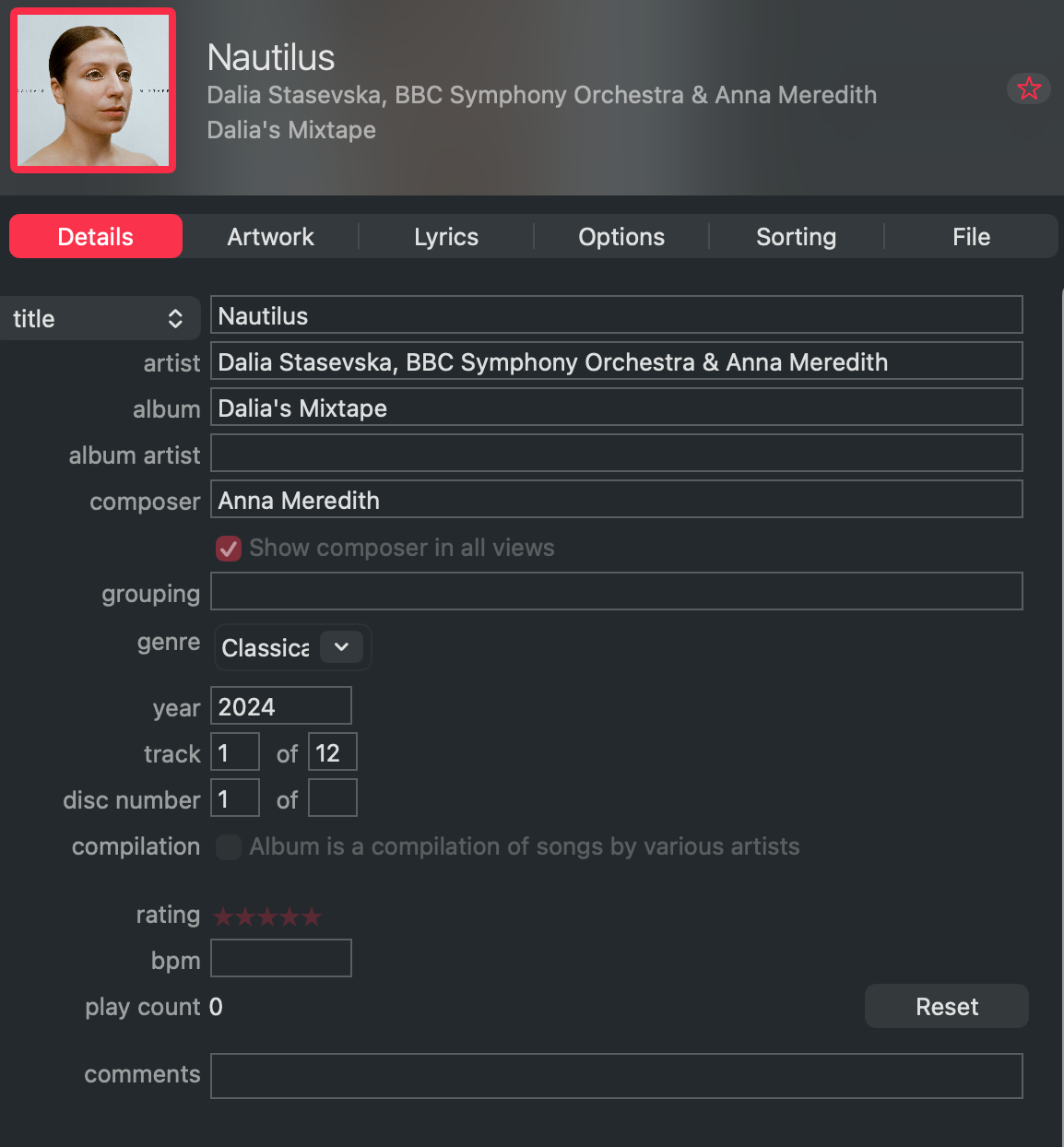This screenshot has height=1147, width=1064.
Task: Open the File tab
Action: point(971,237)
